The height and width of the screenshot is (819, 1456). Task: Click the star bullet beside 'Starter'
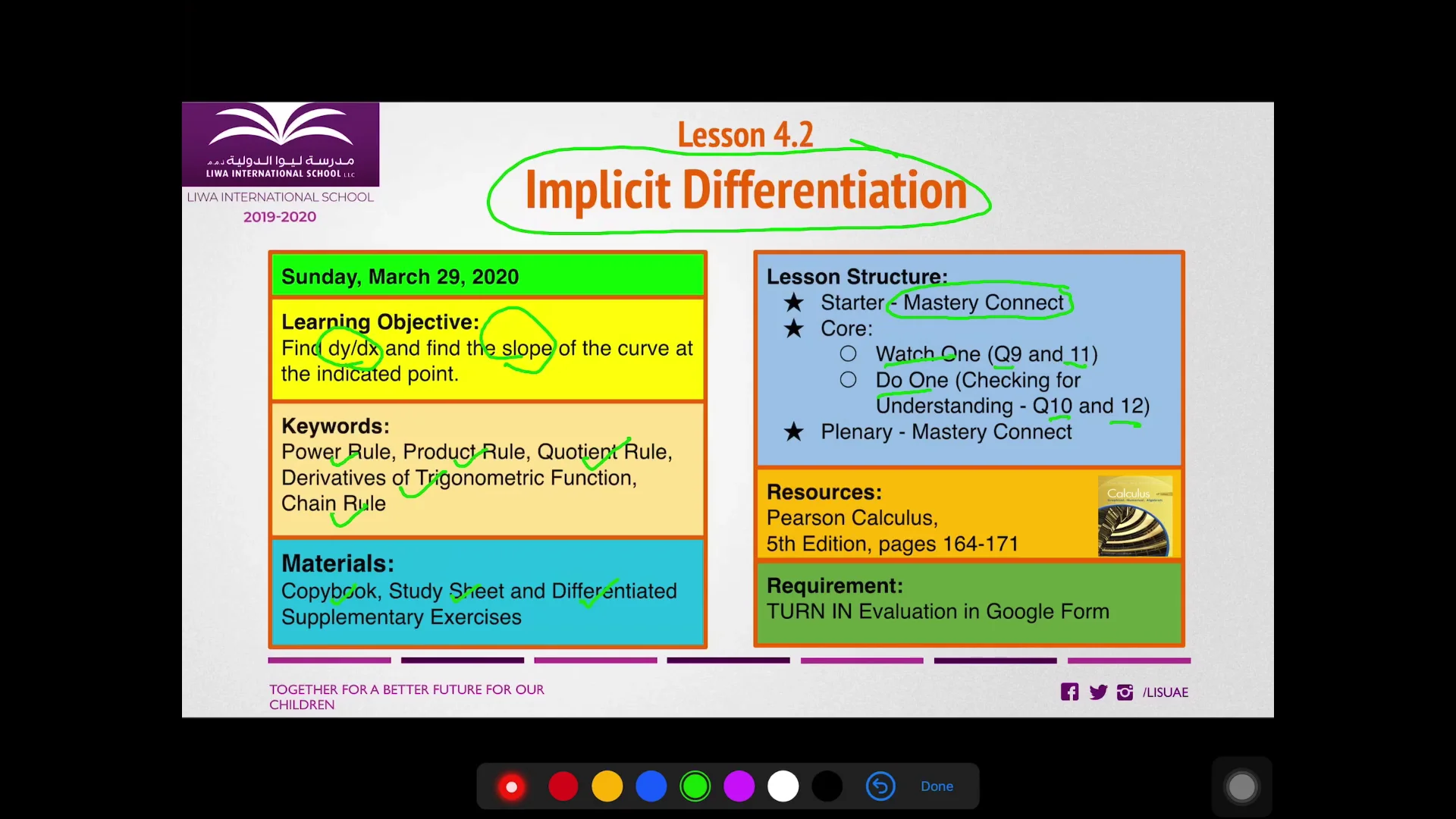point(794,303)
